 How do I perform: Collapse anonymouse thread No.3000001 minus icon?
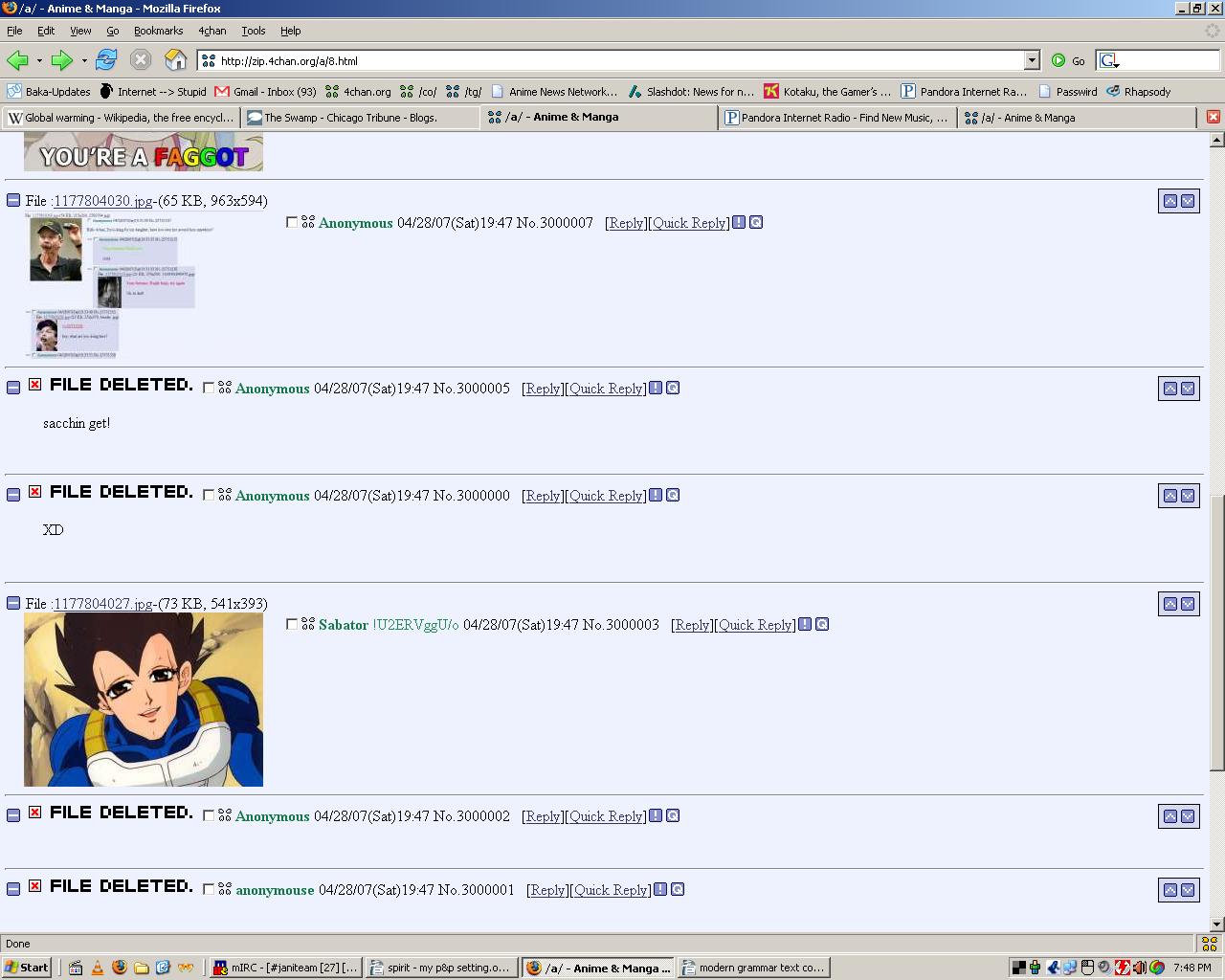(x=13, y=889)
